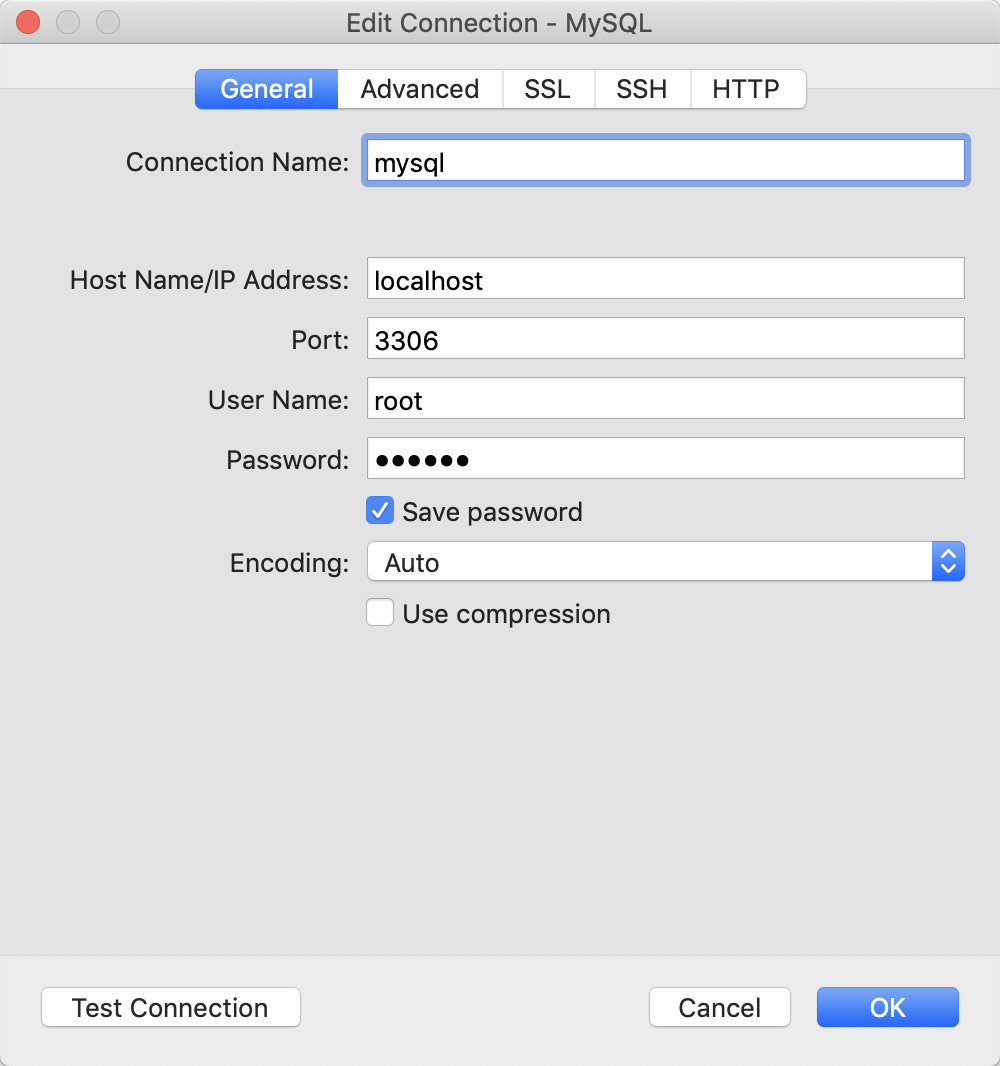Switch to the General tab
1000x1066 pixels.
266,89
